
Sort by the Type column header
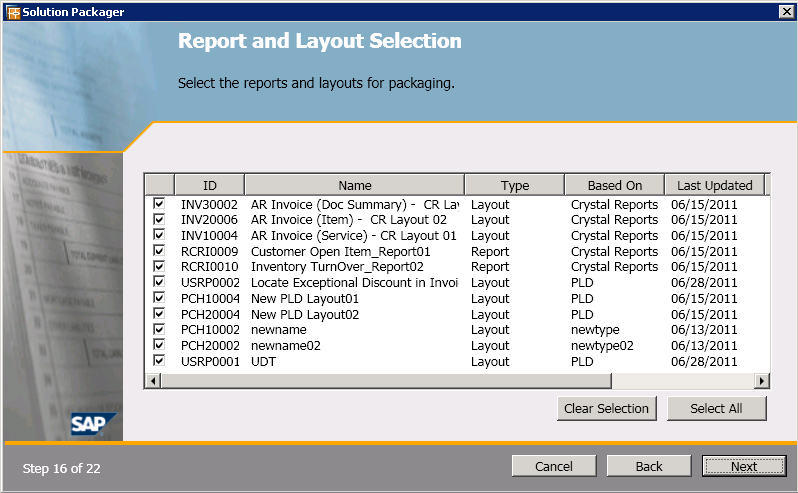coord(515,185)
